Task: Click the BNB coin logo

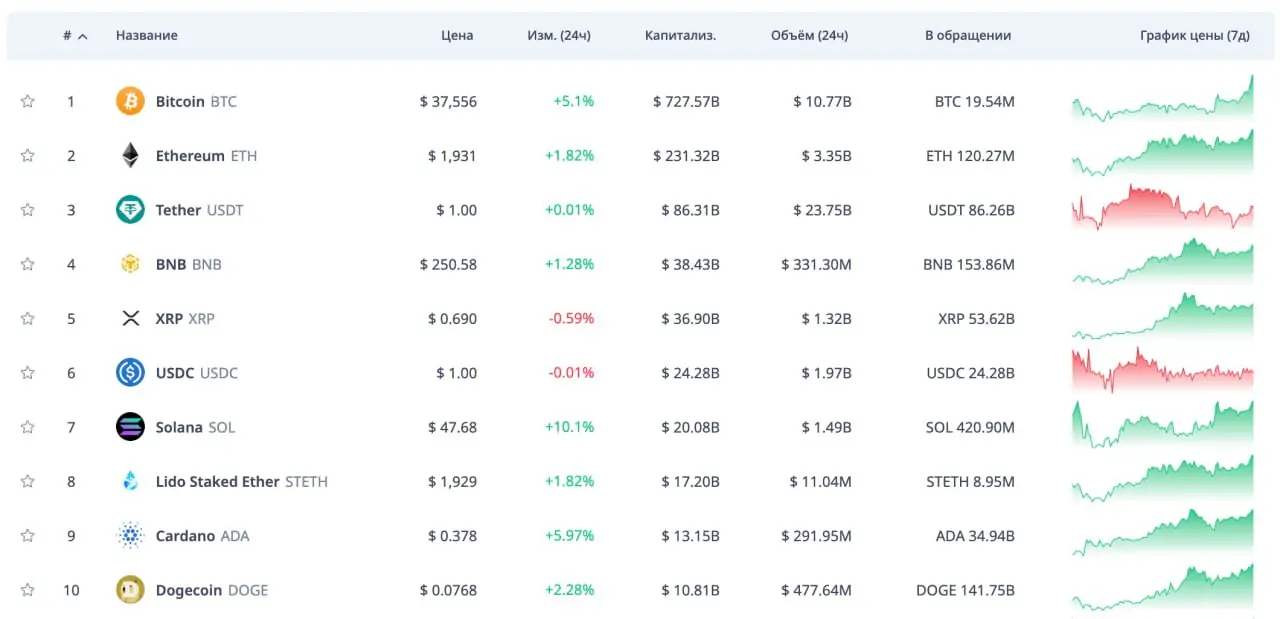Action: [x=130, y=264]
